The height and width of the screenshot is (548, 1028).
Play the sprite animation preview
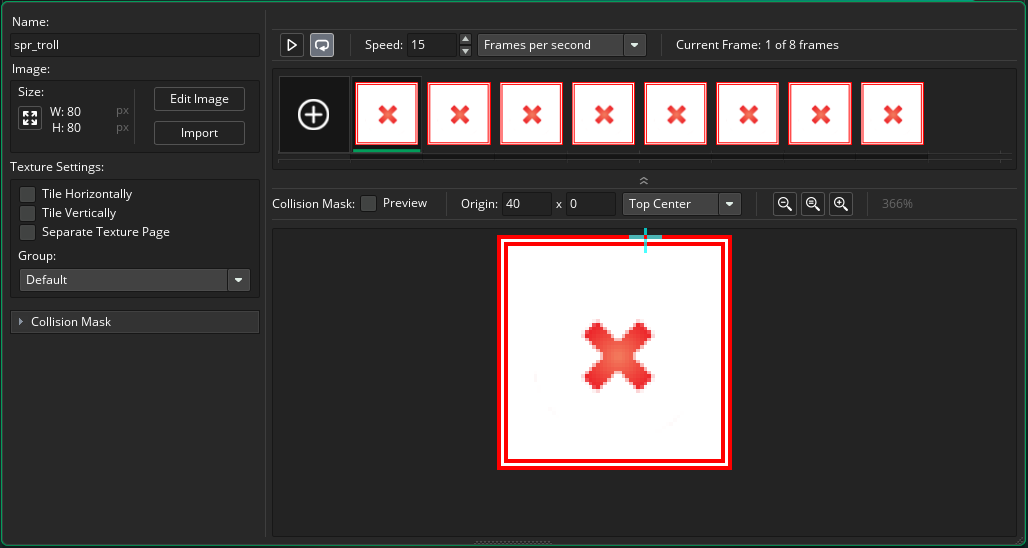(x=292, y=45)
